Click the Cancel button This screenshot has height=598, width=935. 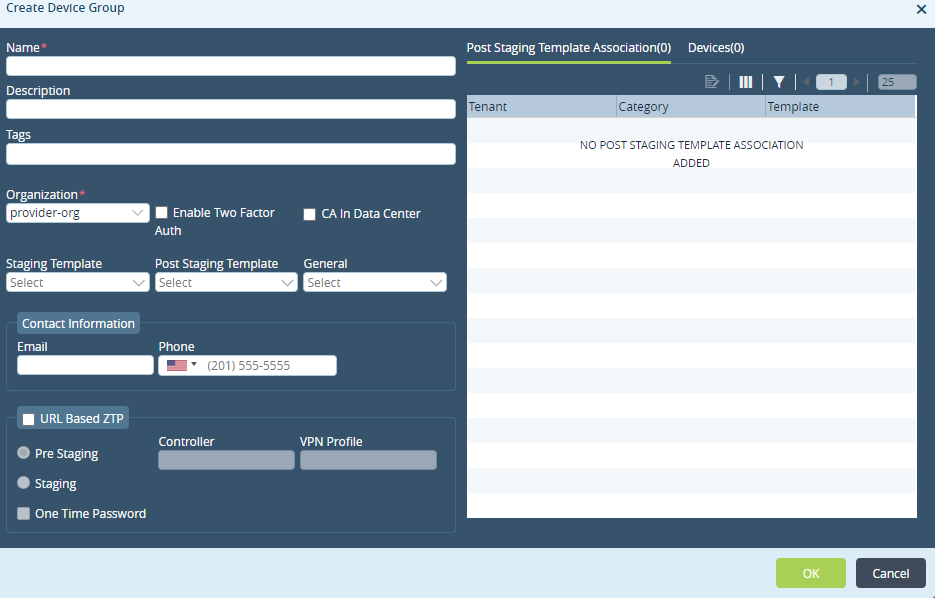pyautogui.click(x=890, y=573)
